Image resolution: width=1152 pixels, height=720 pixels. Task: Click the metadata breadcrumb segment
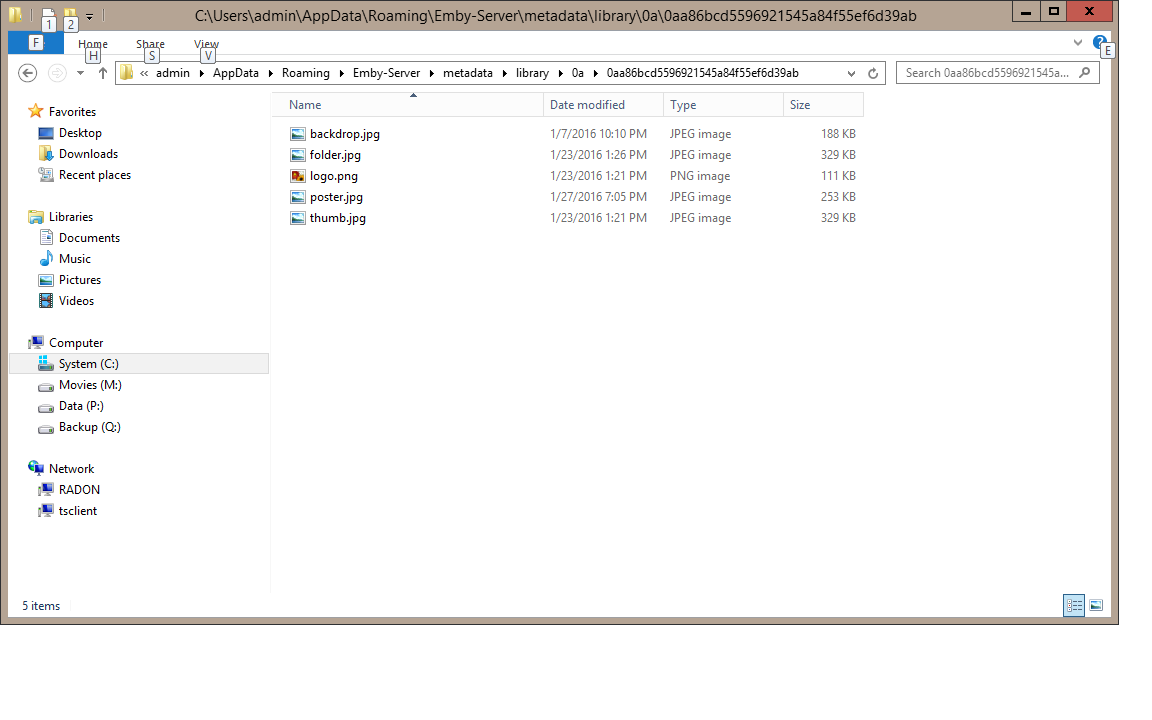[467, 73]
